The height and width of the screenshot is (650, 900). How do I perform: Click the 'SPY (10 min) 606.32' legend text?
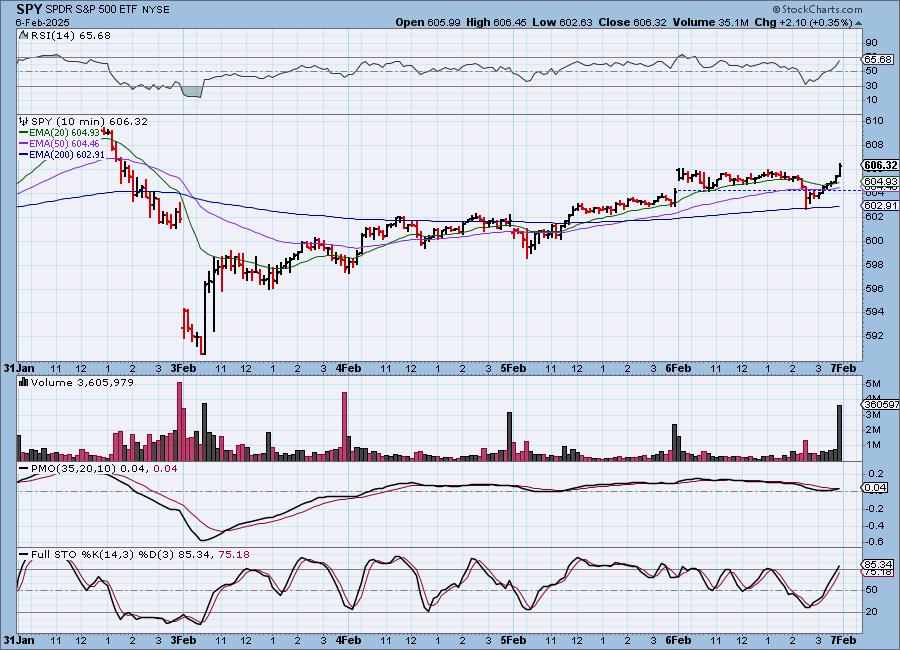[x=89, y=121]
